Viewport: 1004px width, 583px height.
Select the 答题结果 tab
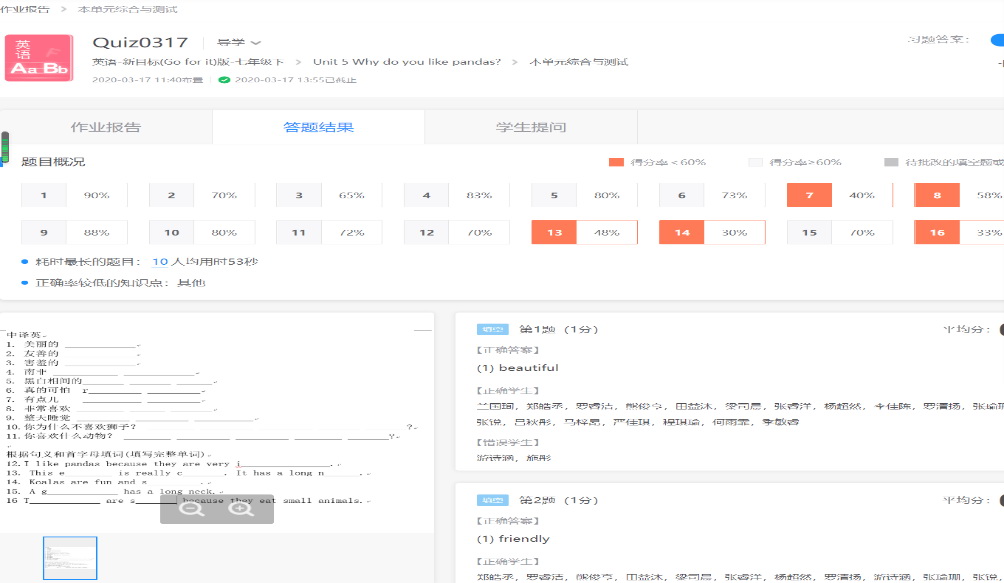(x=318, y=127)
